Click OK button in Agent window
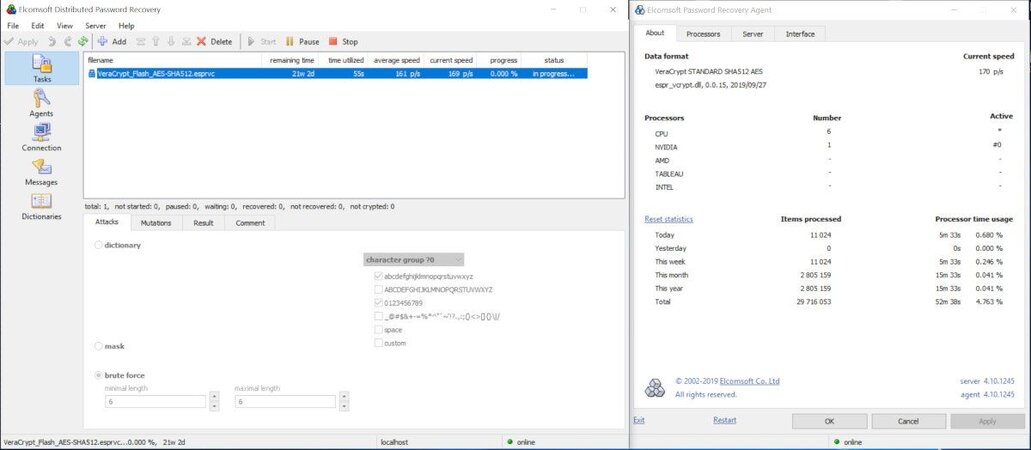 point(829,421)
